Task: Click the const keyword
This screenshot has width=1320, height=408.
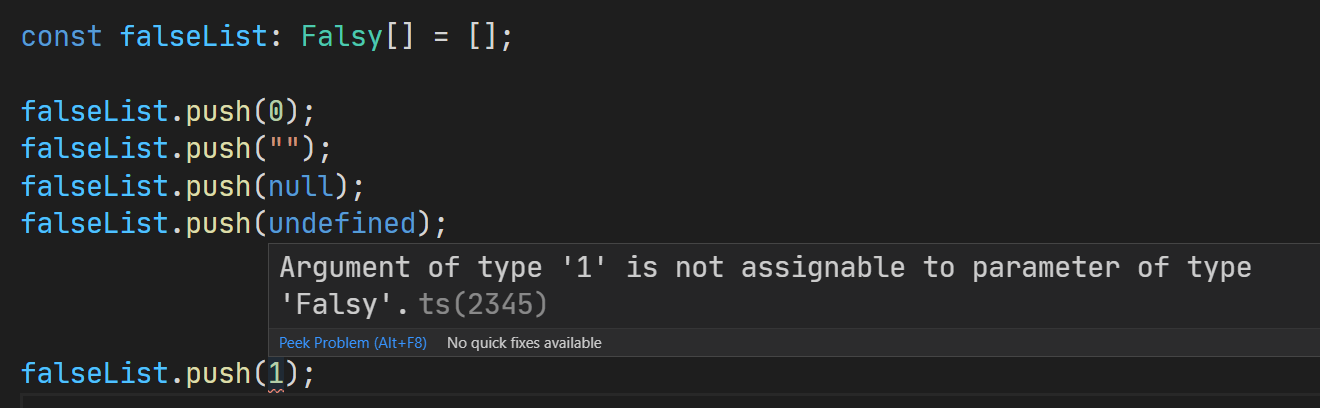Action: click(62, 37)
